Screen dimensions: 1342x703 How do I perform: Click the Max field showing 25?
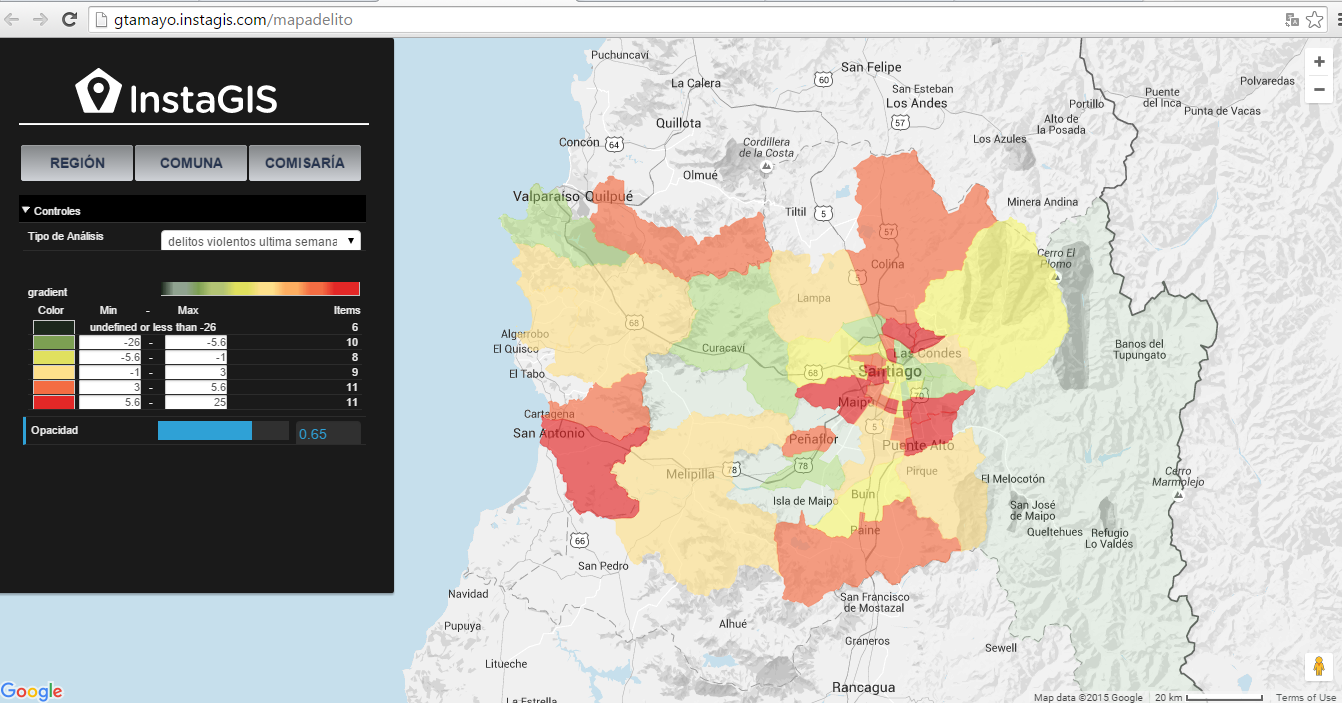[x=196, y=402]
